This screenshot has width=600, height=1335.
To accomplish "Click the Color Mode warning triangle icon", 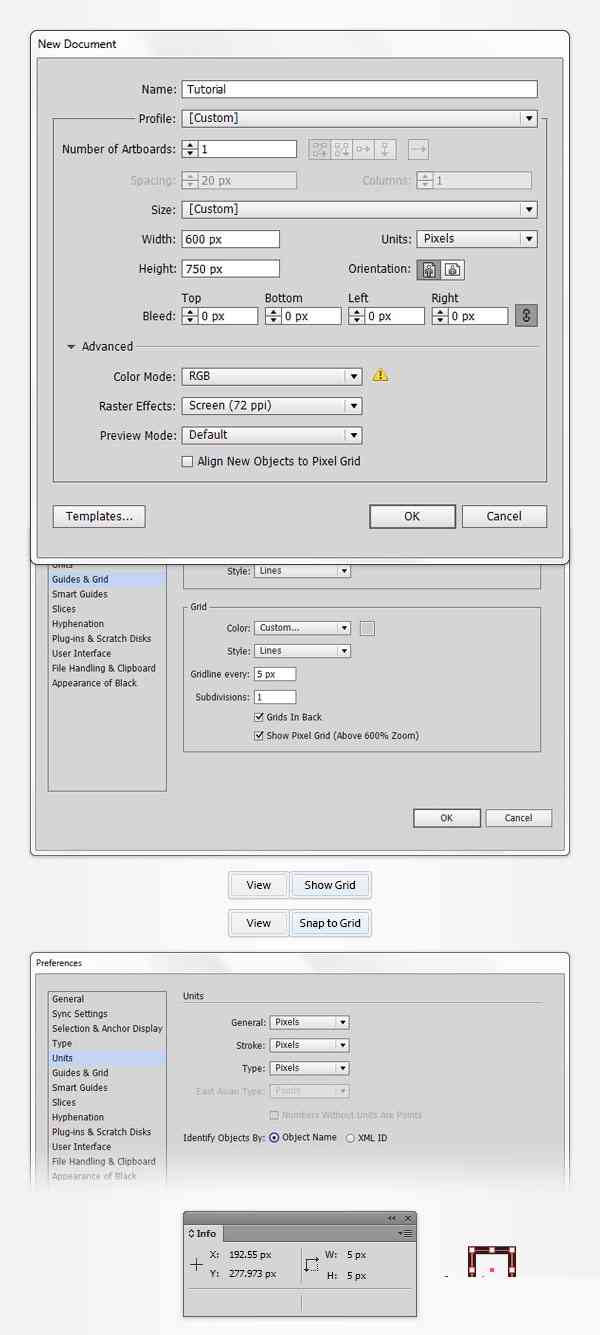I will click(x=380, y=376).
